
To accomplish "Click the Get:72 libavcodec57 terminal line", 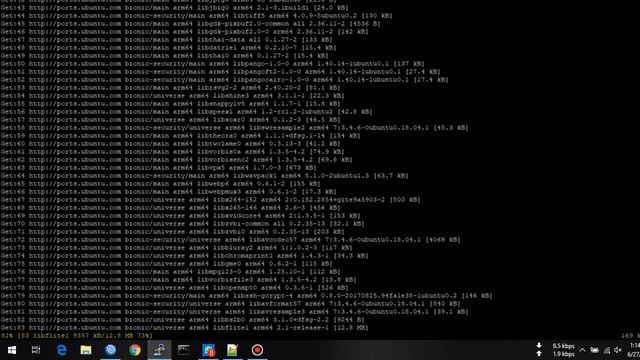I will [231, 240].
